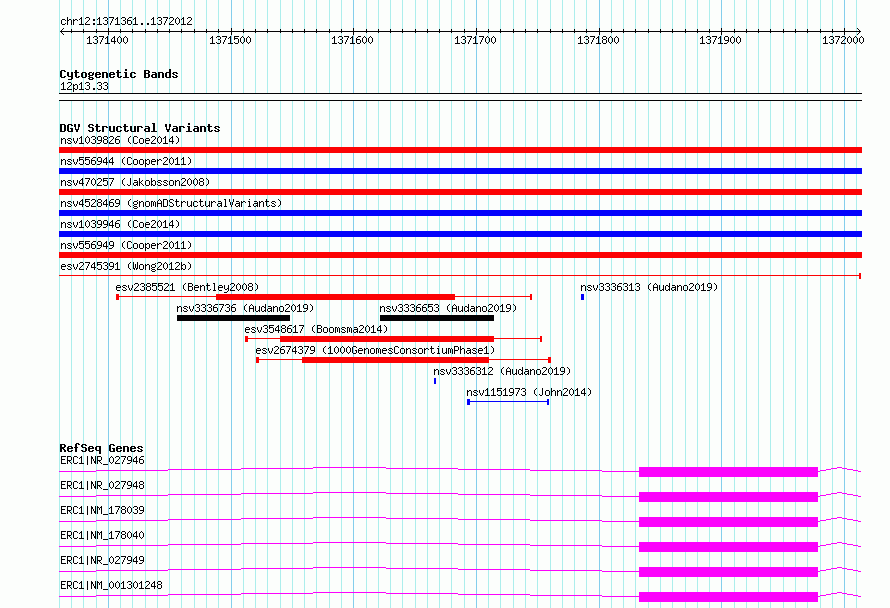
Task: Click the ERC1|NR_027948 gene label
Action: pos(102,485)
